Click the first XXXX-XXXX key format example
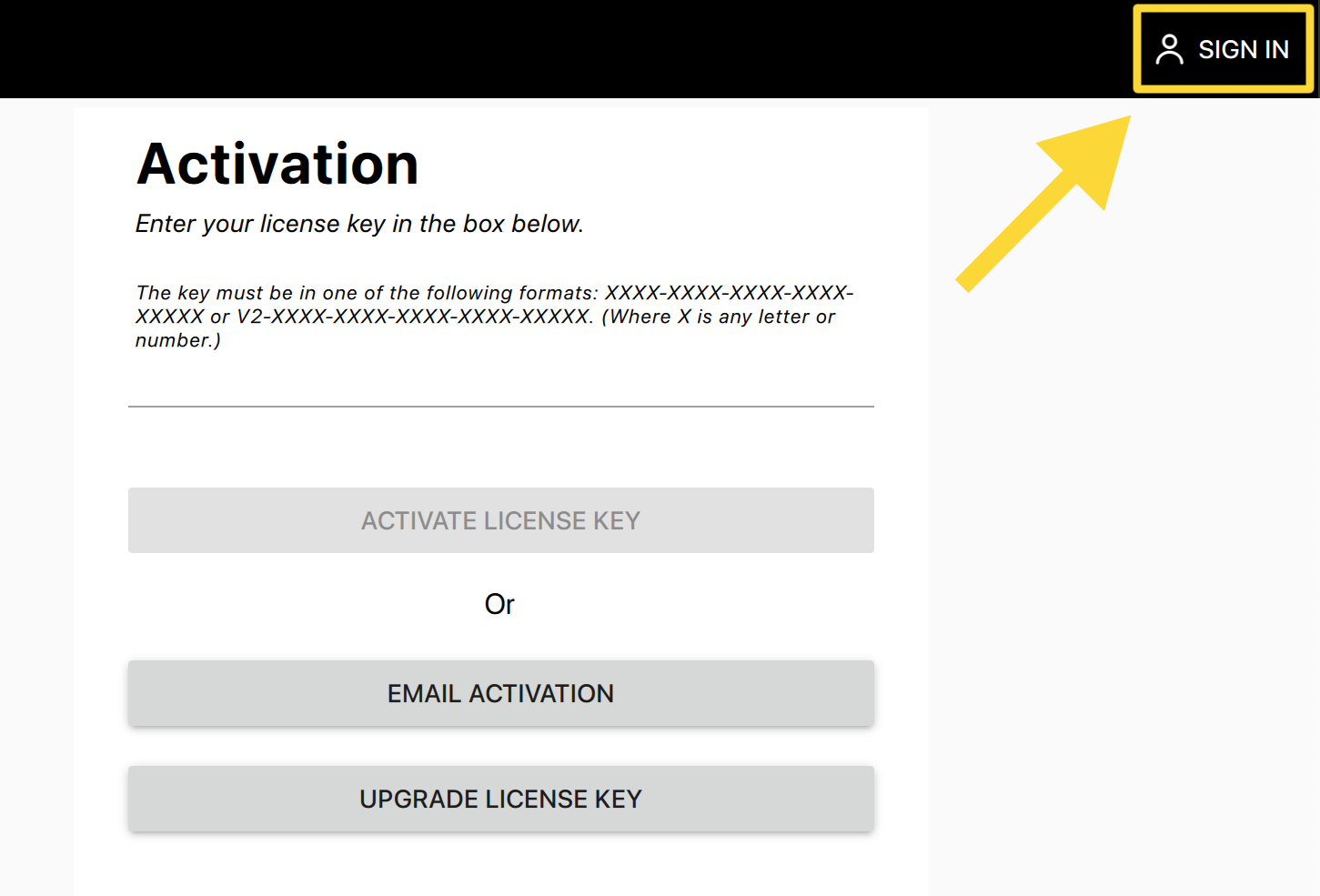Viewport: 1320px width, 896px height. [728, 293]
